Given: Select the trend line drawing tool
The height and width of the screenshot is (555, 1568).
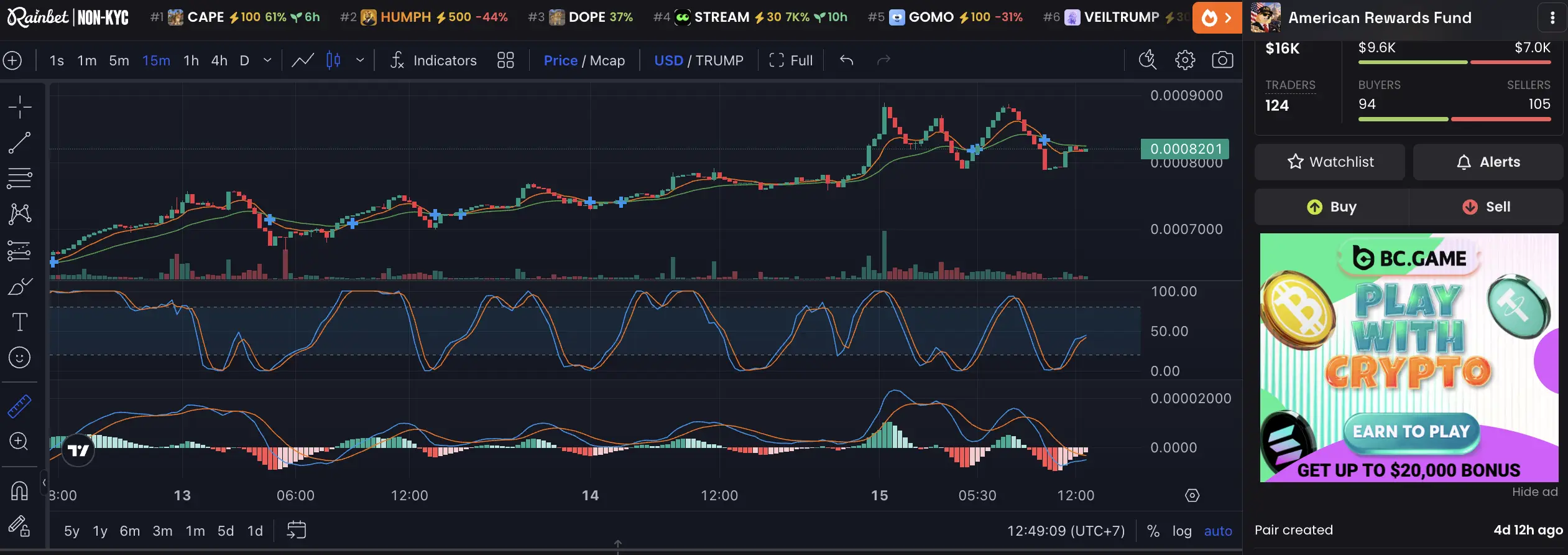Looking at the screenshot, I should [x=20, y=142].
